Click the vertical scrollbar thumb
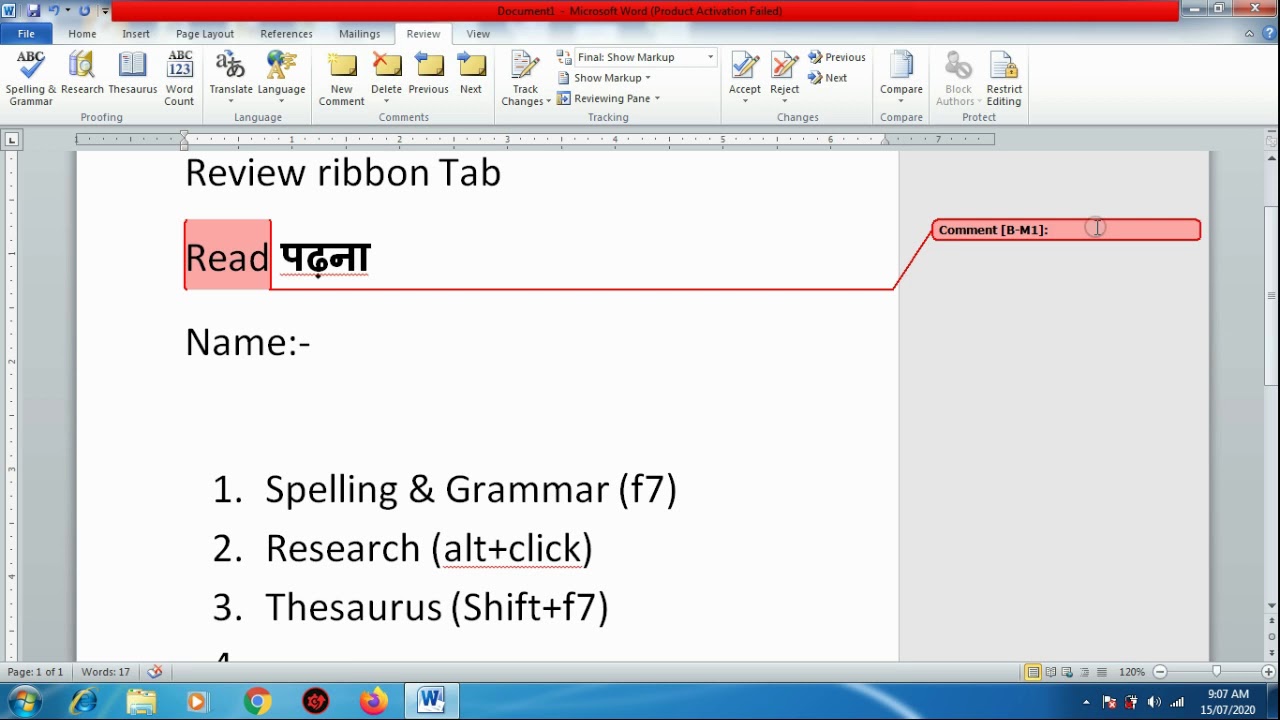Viewport: 1280px width, 720px height. [1271, 295]
